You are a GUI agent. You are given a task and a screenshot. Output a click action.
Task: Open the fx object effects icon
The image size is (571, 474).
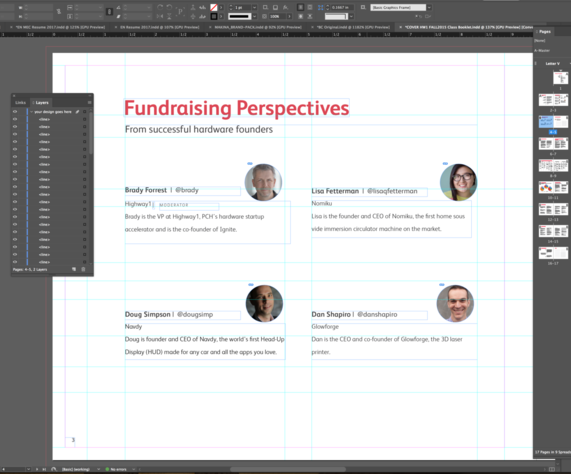tap(286, 7)
